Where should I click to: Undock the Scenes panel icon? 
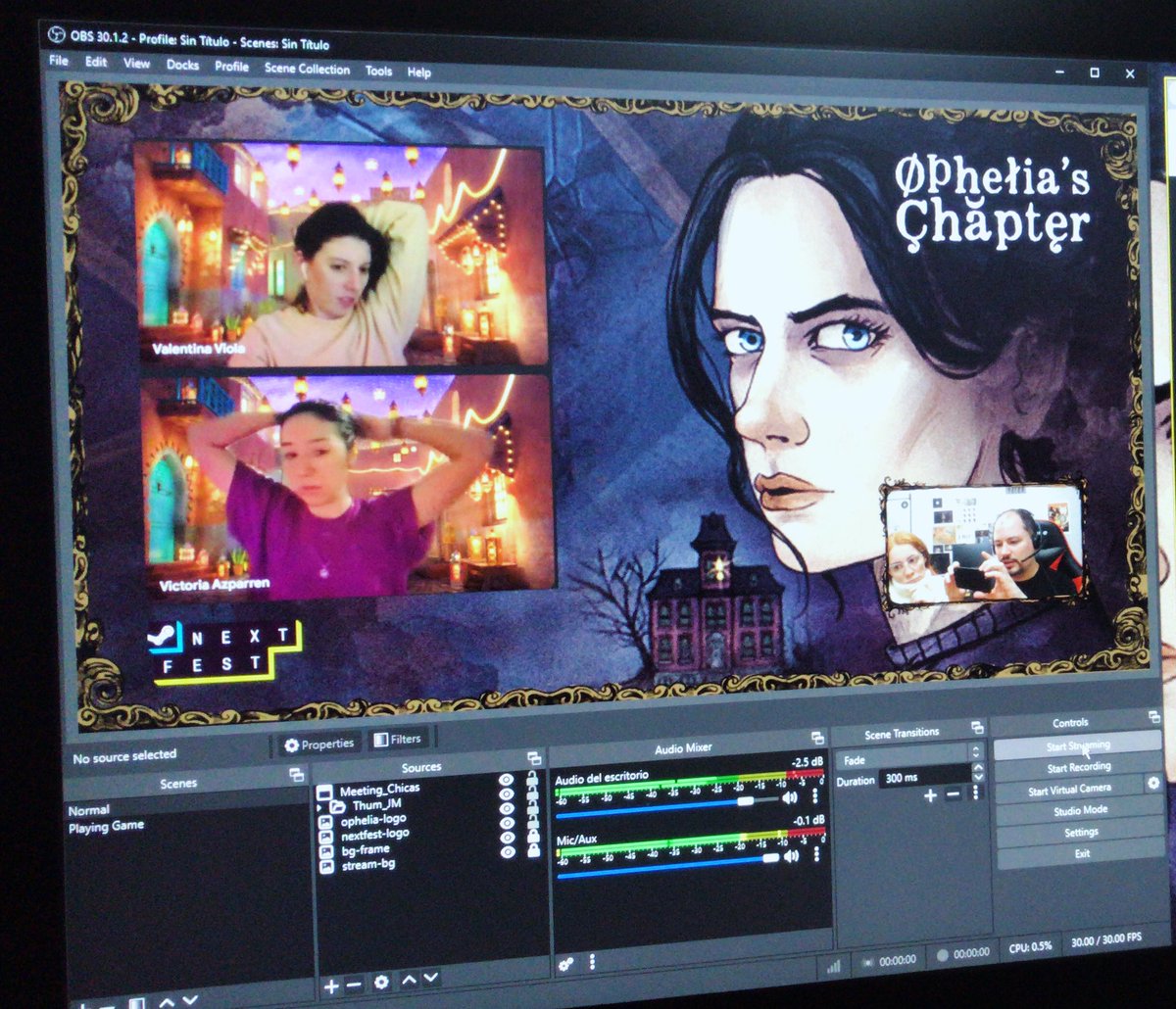tap(295, 775)
